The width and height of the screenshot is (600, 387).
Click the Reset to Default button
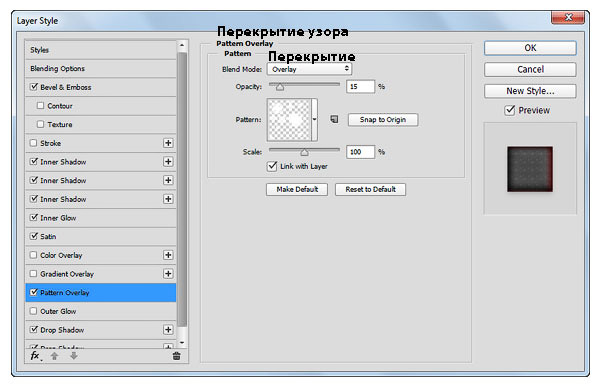(370, 189)
